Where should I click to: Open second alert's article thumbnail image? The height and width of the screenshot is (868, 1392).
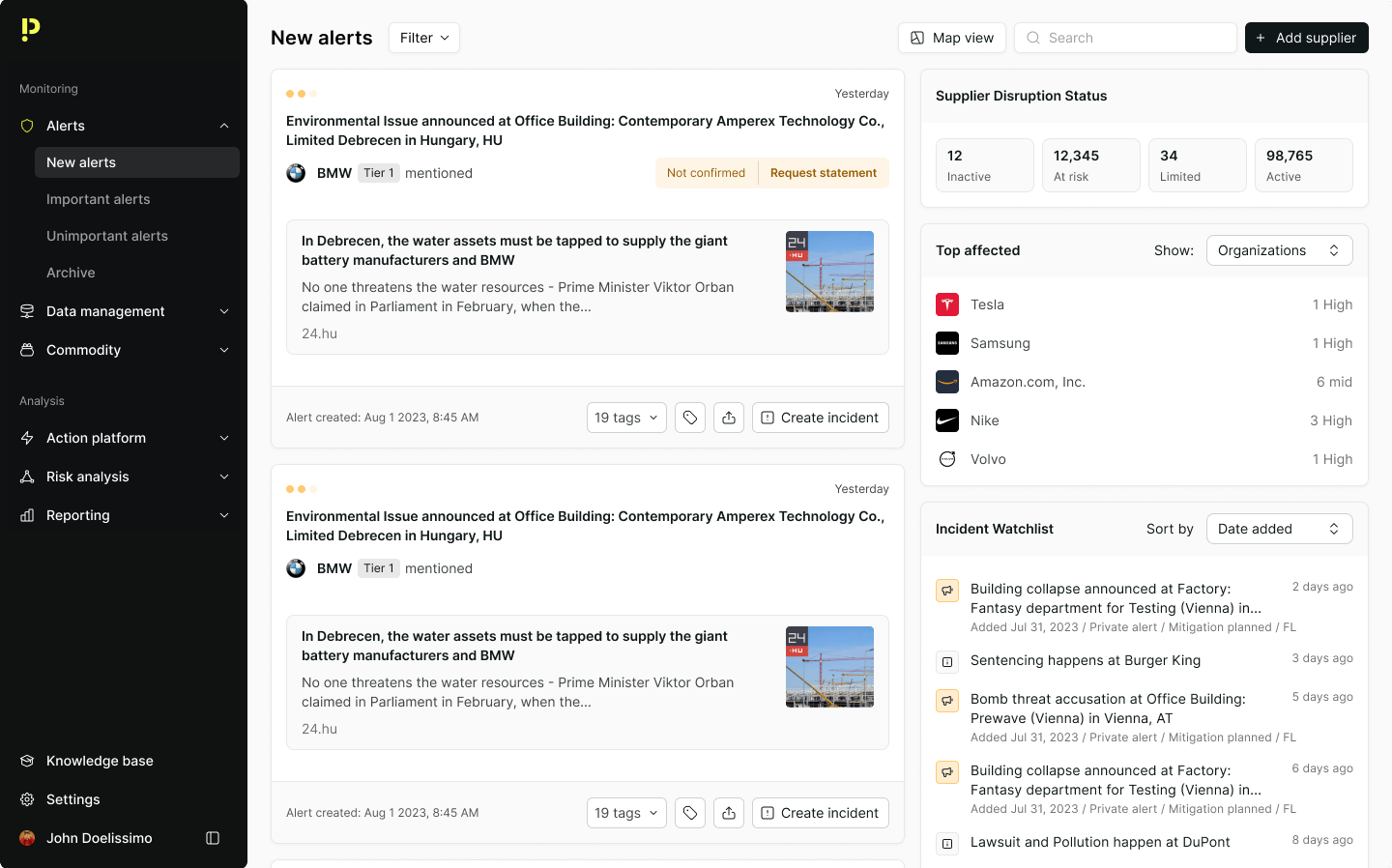[829, 667]
